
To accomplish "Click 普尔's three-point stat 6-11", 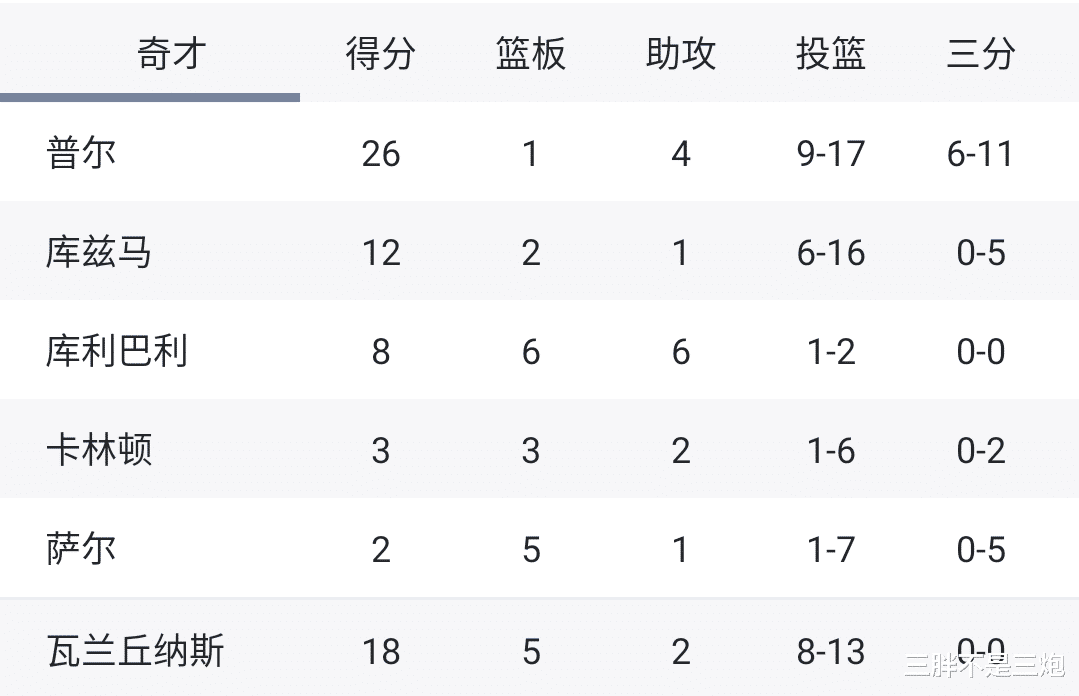I will [x=981, y=154].
